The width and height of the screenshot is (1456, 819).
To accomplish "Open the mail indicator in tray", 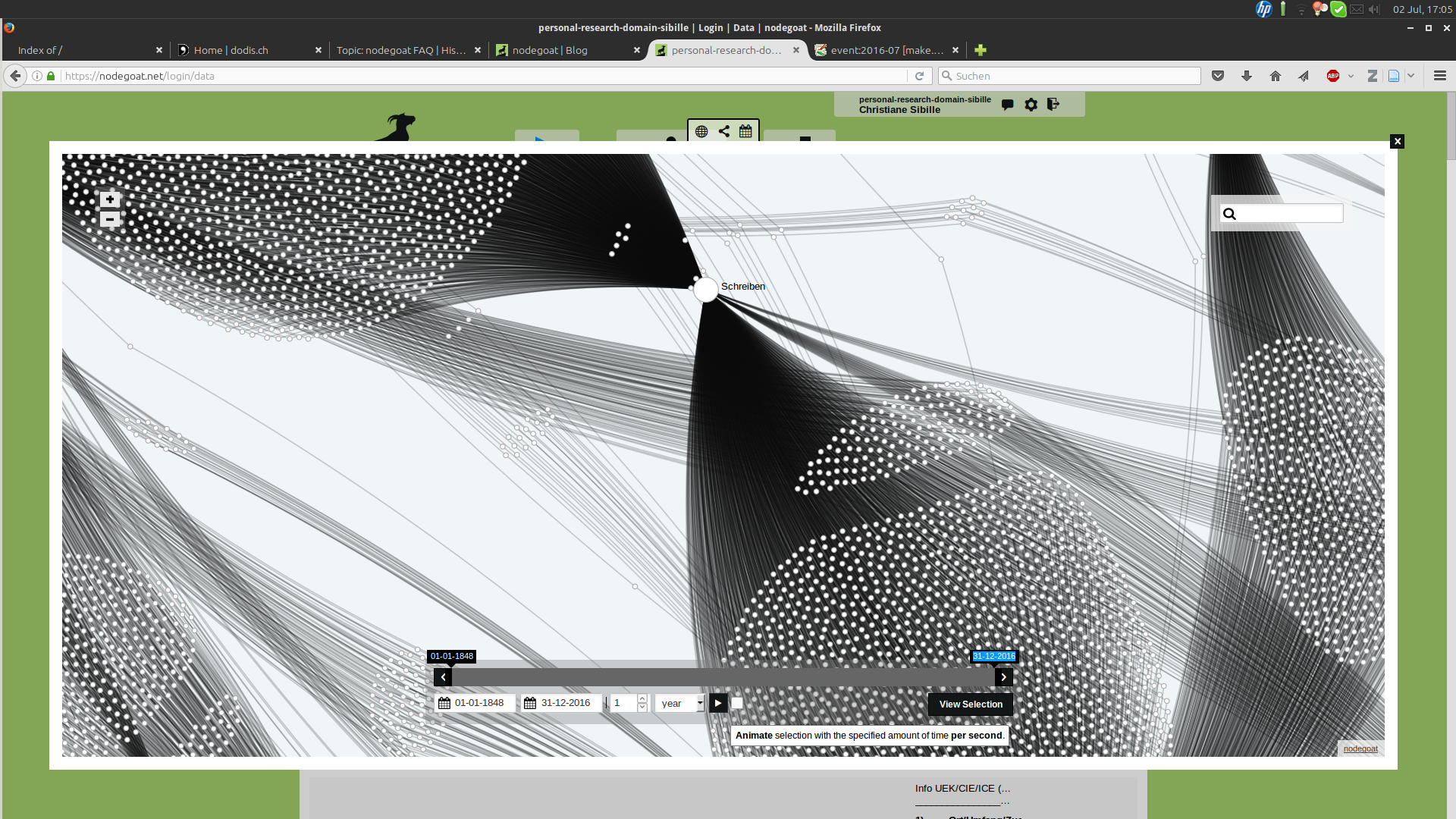I will click(1356, 9).
